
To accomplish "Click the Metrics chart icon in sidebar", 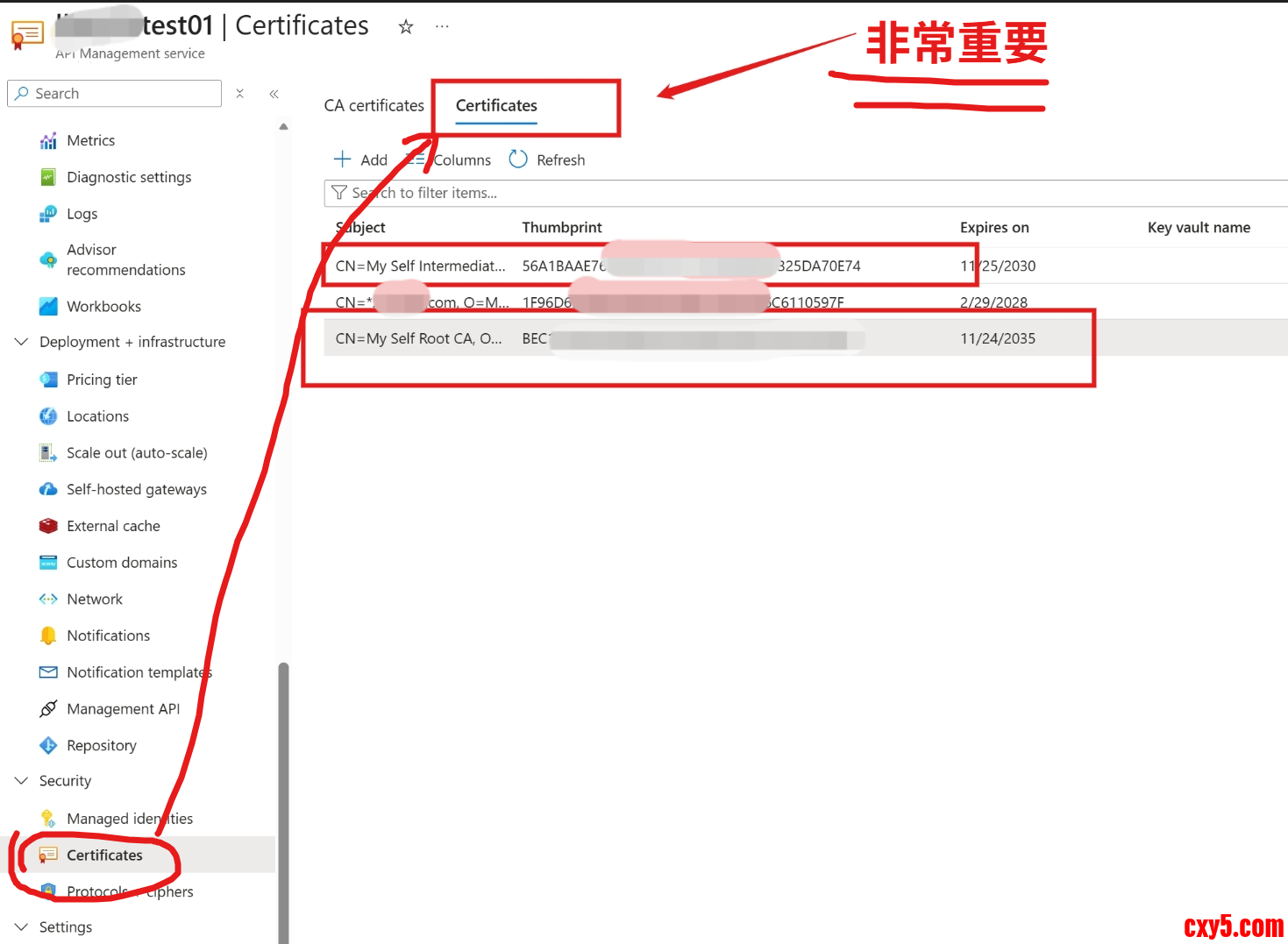I will point(48,141).
